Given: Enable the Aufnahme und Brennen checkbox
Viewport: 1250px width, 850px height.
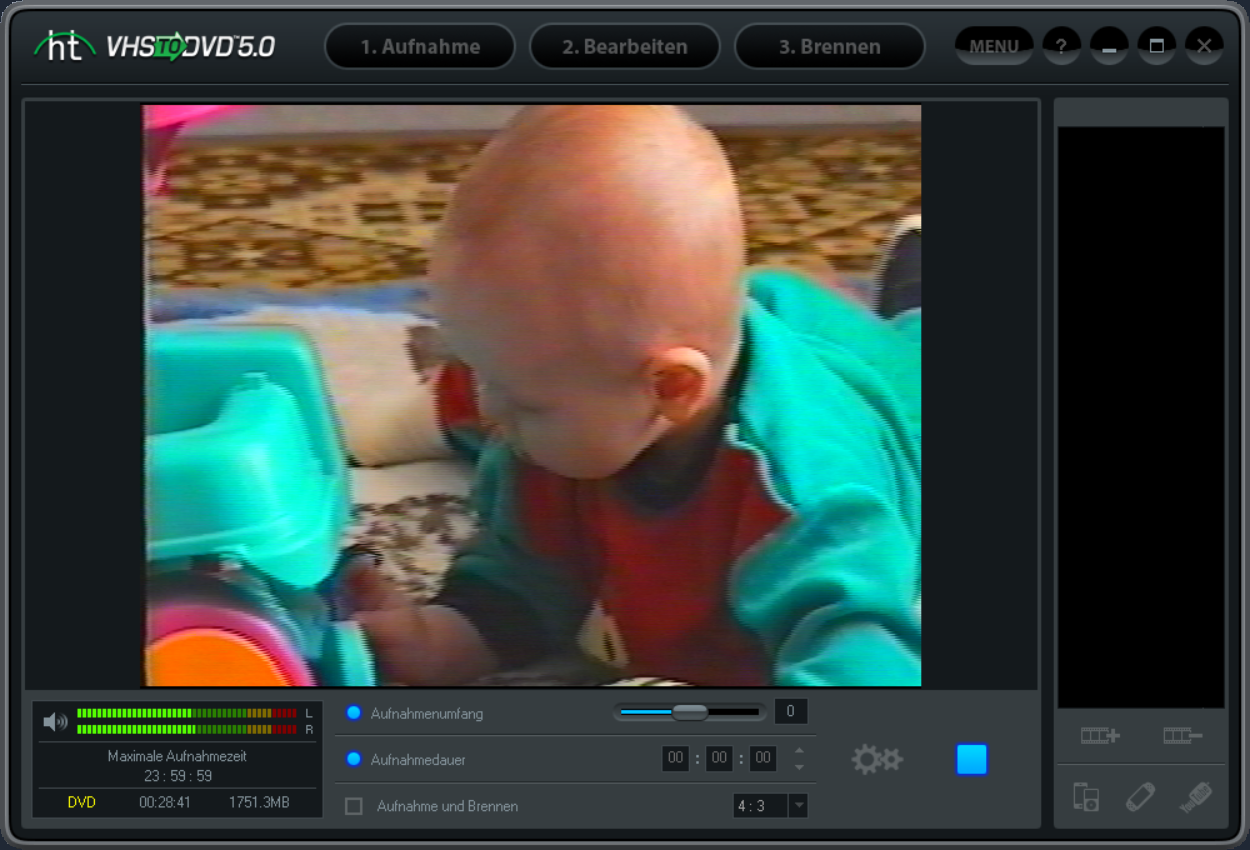Looking at the screenshot, I should click(354, 806).
